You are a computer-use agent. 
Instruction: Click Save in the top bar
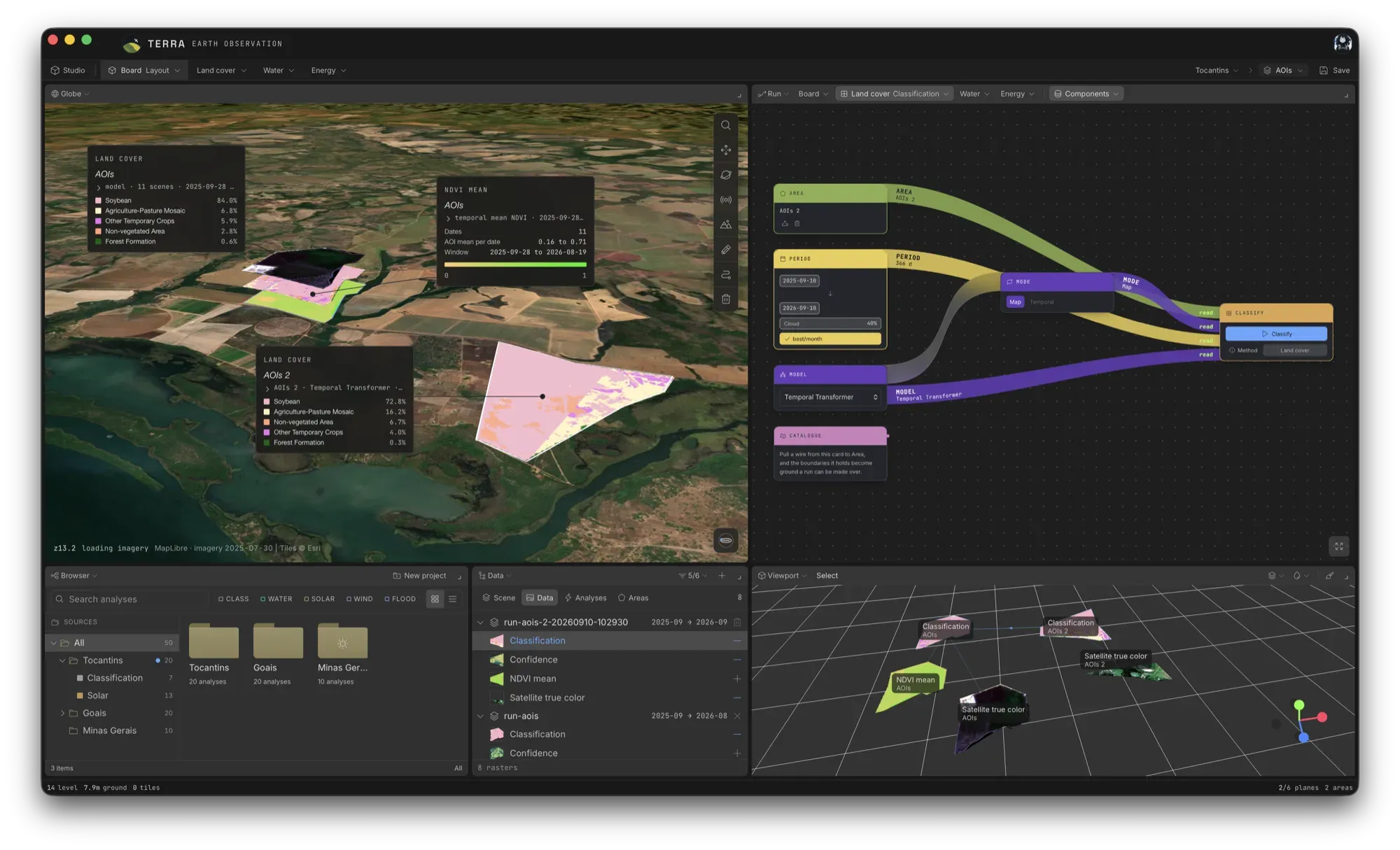pos(1334,71)
